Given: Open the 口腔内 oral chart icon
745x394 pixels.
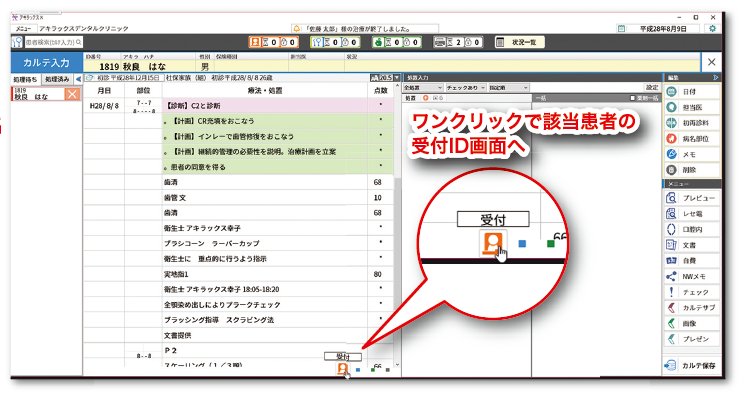Looking at the screenshot, I should pyautogui.click(x=671, y=229).
